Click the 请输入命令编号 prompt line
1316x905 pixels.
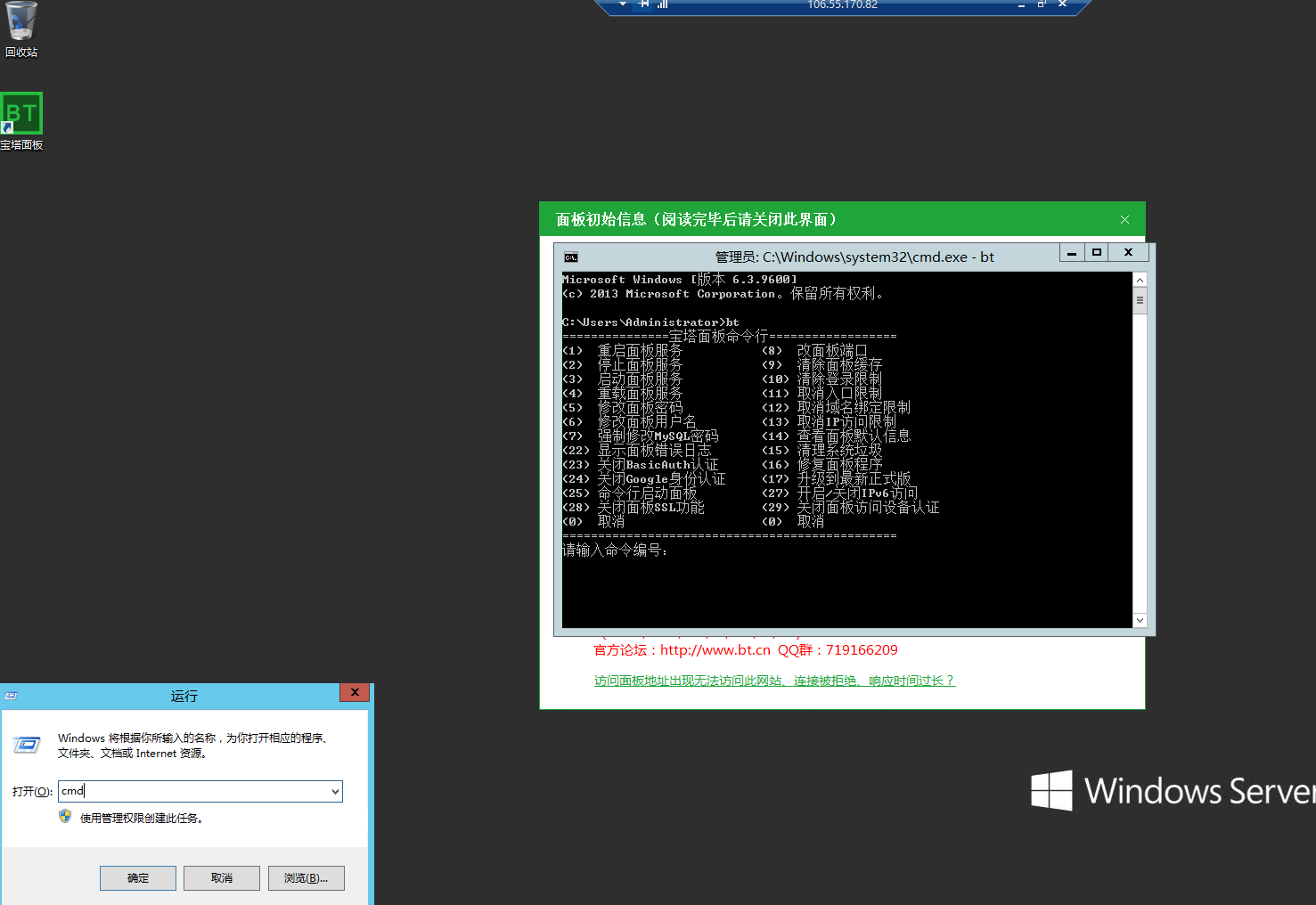615,550
